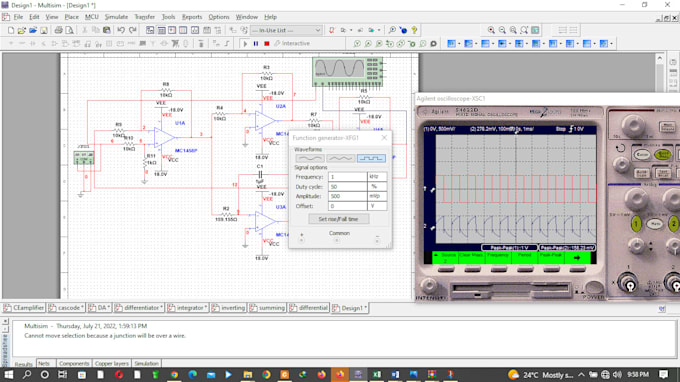The width and height of the screenshot is (680, 382).
Task: Click the oscilloscope horizontal time/div knob
Action: [x=633, y=125]
